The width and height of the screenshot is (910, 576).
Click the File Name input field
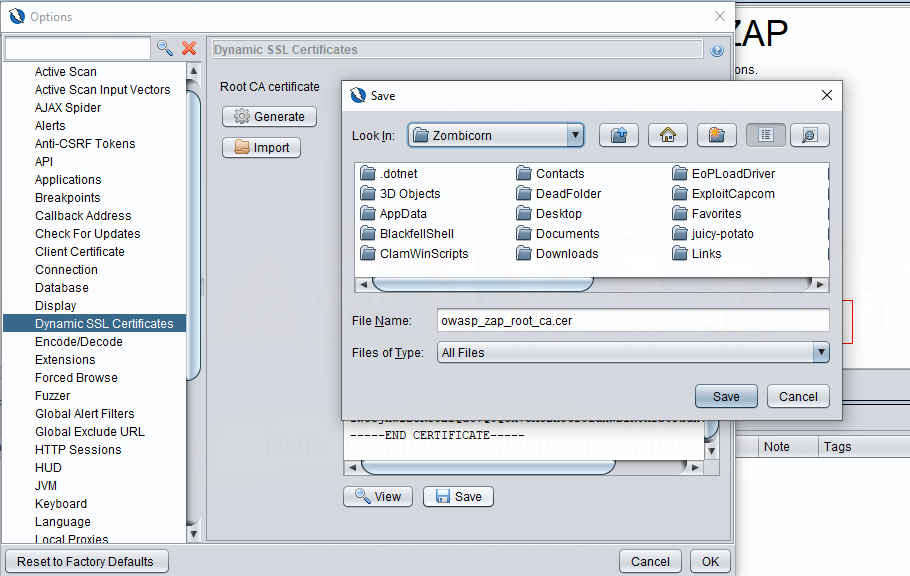[633, 321]
